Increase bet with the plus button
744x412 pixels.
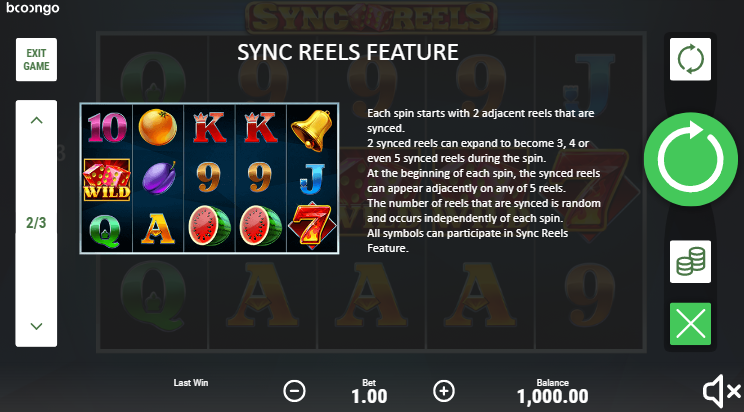click(444, 391)
